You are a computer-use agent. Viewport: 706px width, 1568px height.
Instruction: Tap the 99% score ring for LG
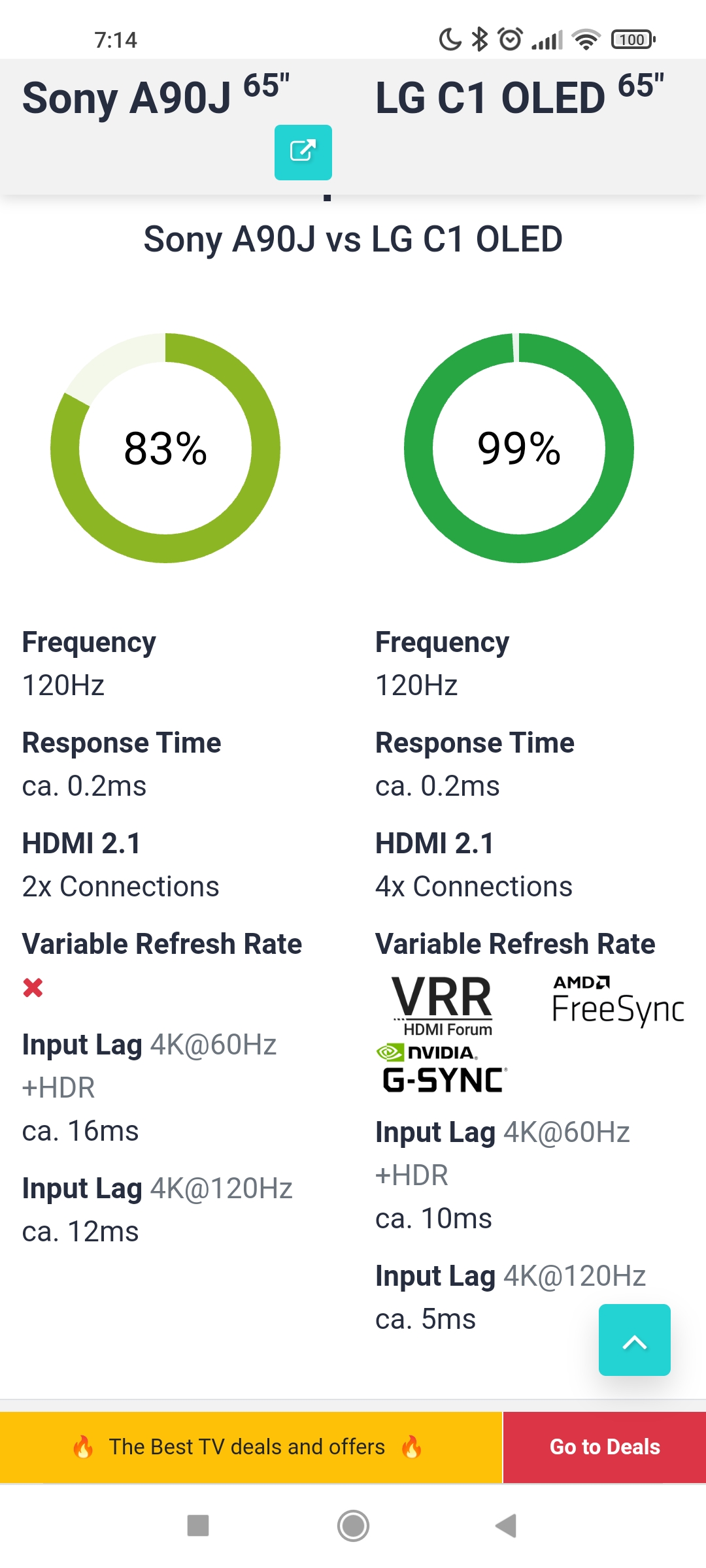click(x=519, y=448)
